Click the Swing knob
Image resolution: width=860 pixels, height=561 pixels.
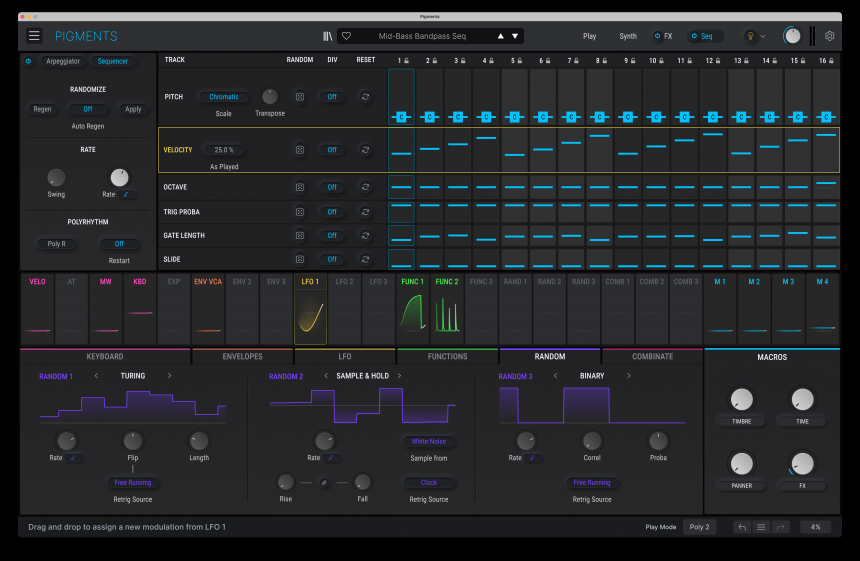tap(56, 177)
